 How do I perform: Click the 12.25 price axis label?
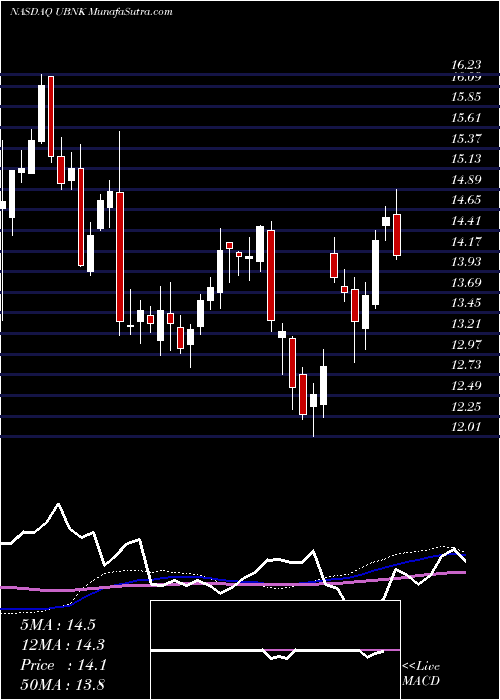point(466,407)
